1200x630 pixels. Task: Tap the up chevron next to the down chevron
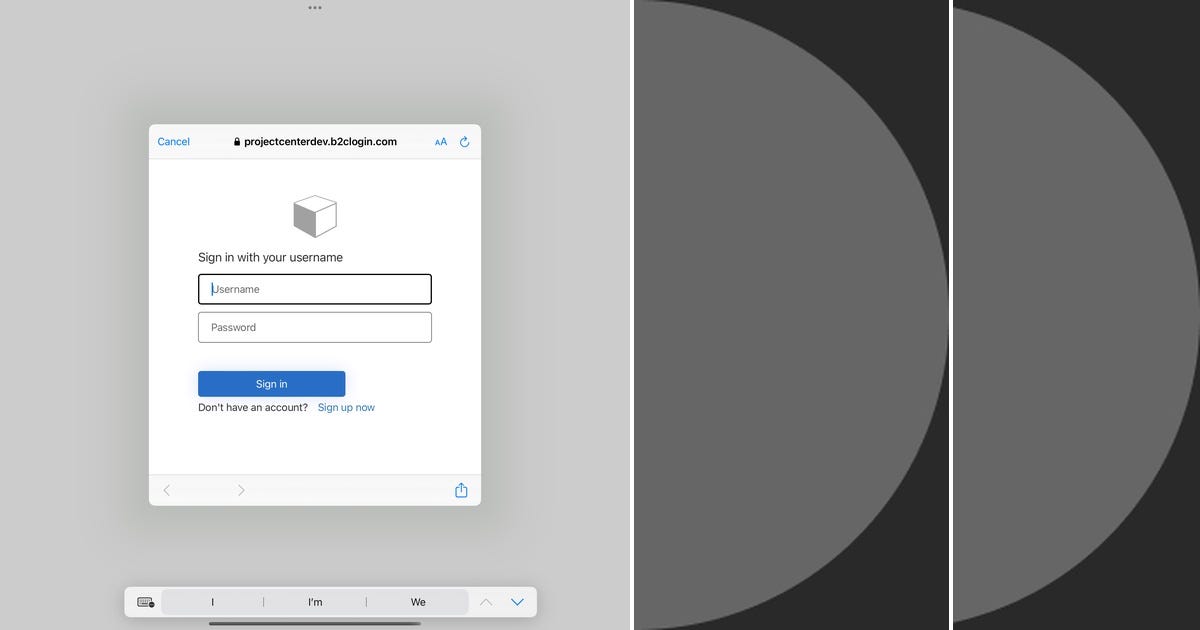tap(486, 602)
